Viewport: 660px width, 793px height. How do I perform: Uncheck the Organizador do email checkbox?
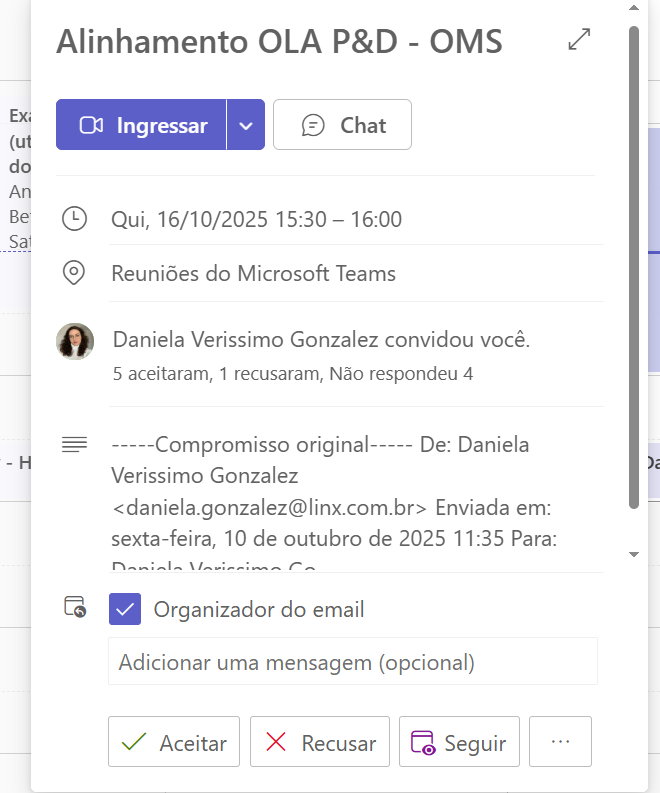tap(125, 609)
